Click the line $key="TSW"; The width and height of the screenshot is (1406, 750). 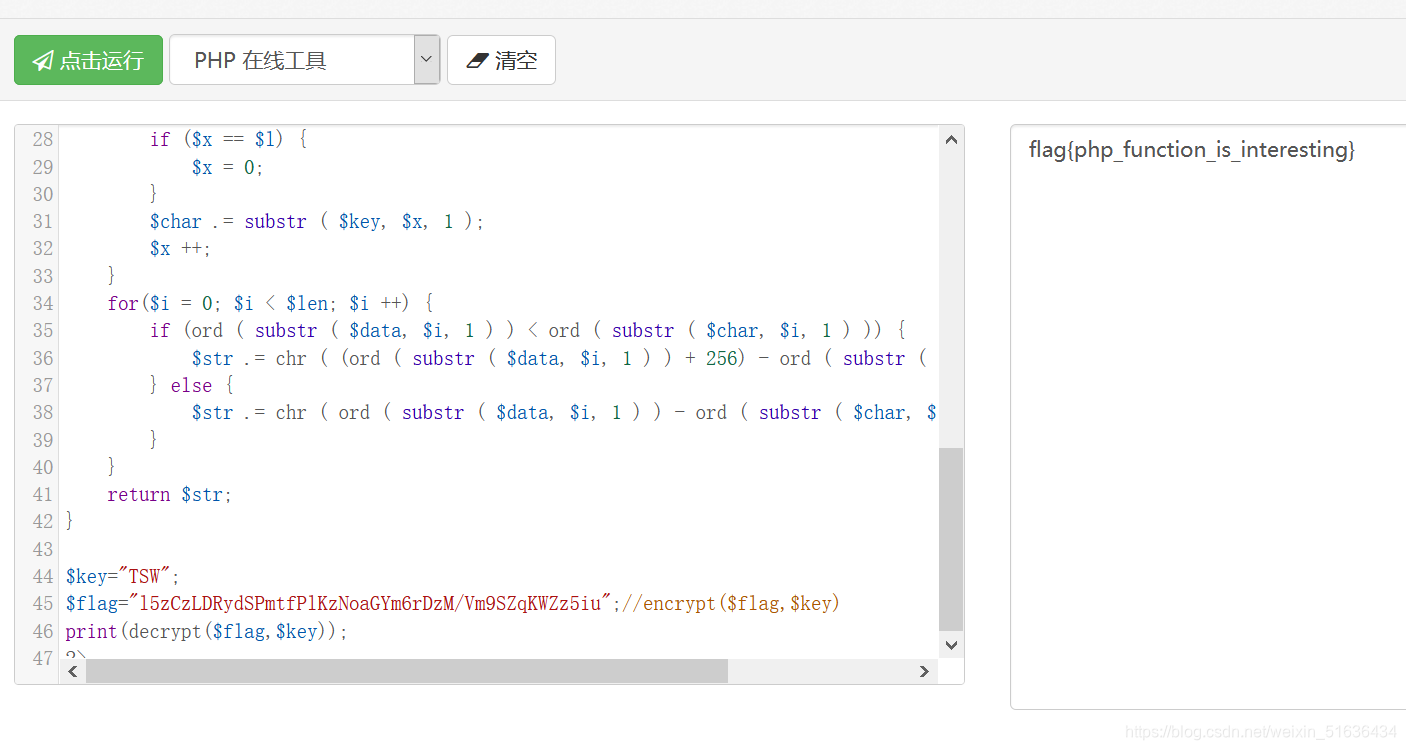(122, 576)
